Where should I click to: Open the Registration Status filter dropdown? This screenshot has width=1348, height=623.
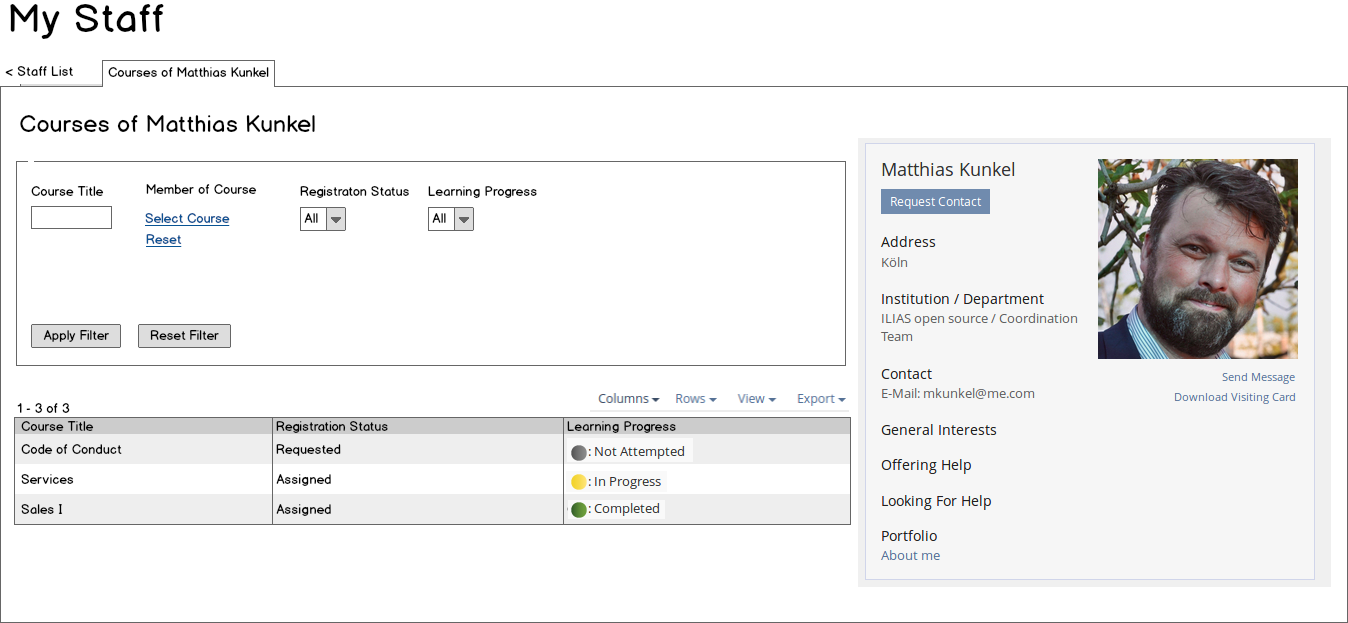click(323, 219)
